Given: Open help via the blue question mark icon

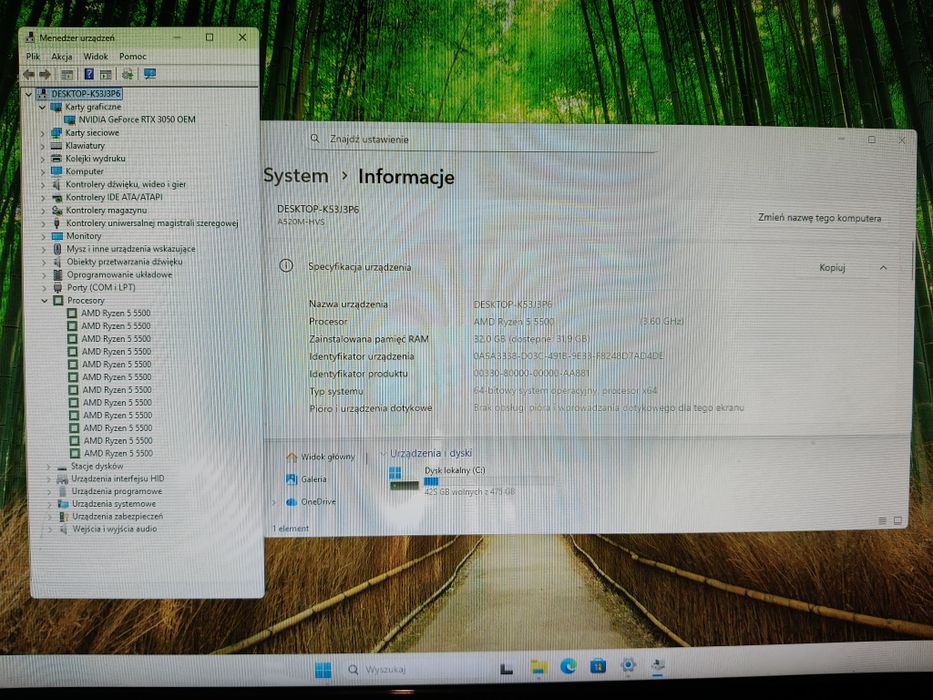Looking at the screenshot, I should (89, 74).
